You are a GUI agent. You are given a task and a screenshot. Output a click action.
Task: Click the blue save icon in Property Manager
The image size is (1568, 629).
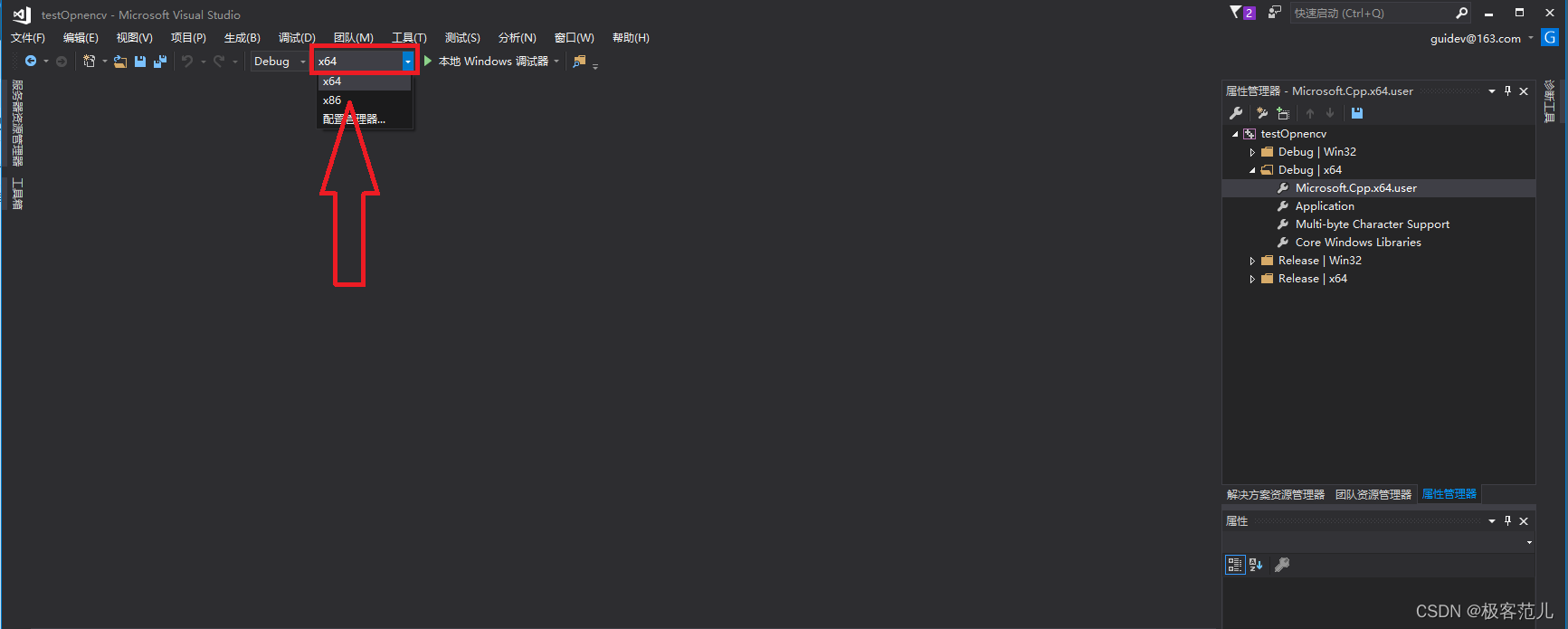click(x=1357, y=113)
